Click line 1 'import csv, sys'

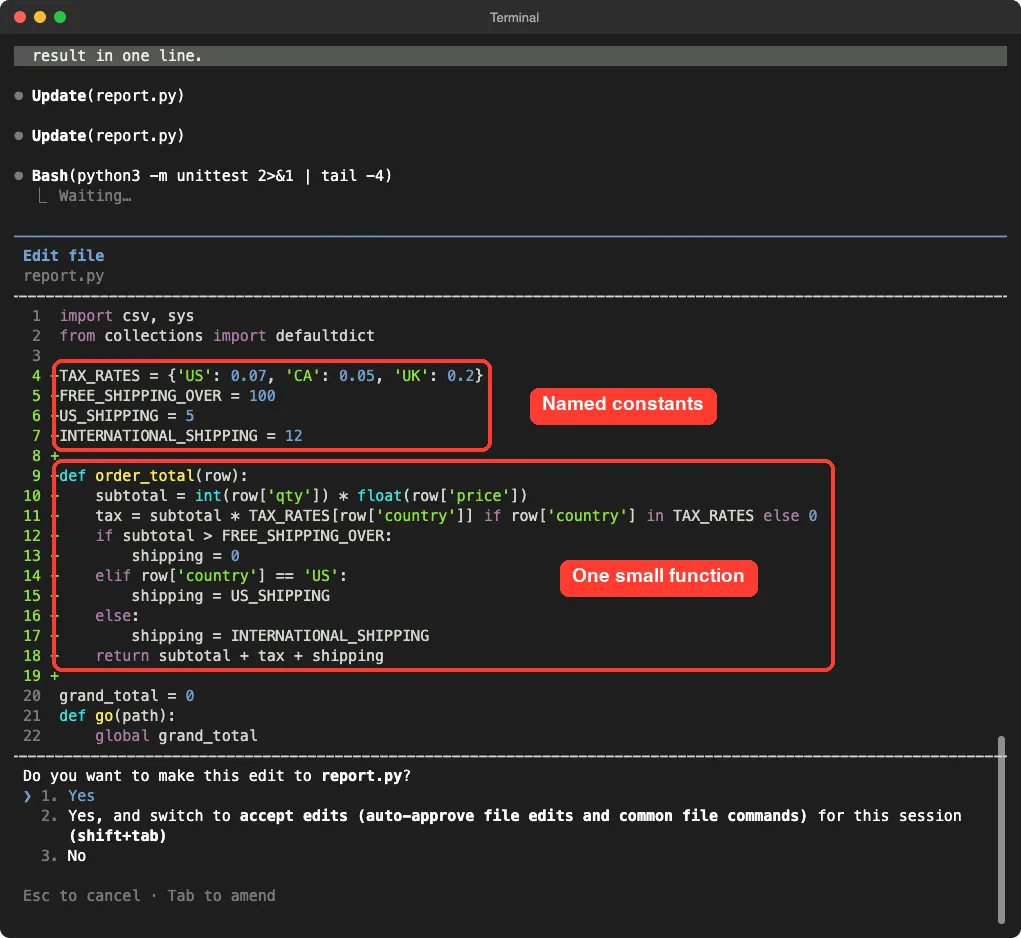pyautogui.click(x=126, y=316)
